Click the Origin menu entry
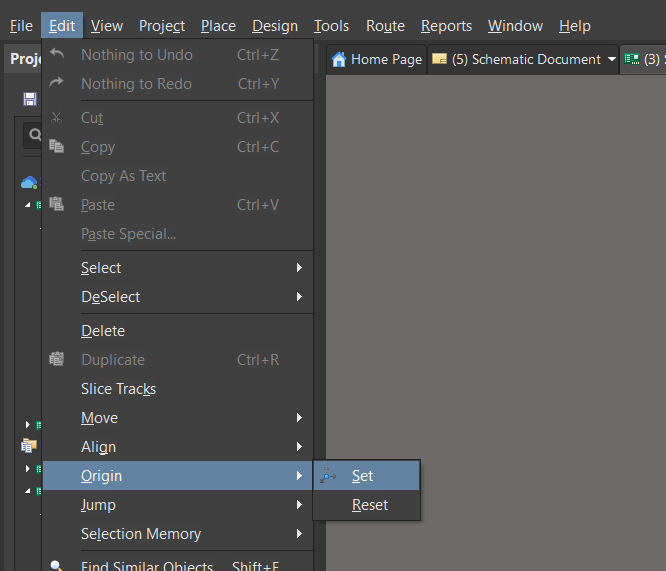 click(x=178, y=475)
